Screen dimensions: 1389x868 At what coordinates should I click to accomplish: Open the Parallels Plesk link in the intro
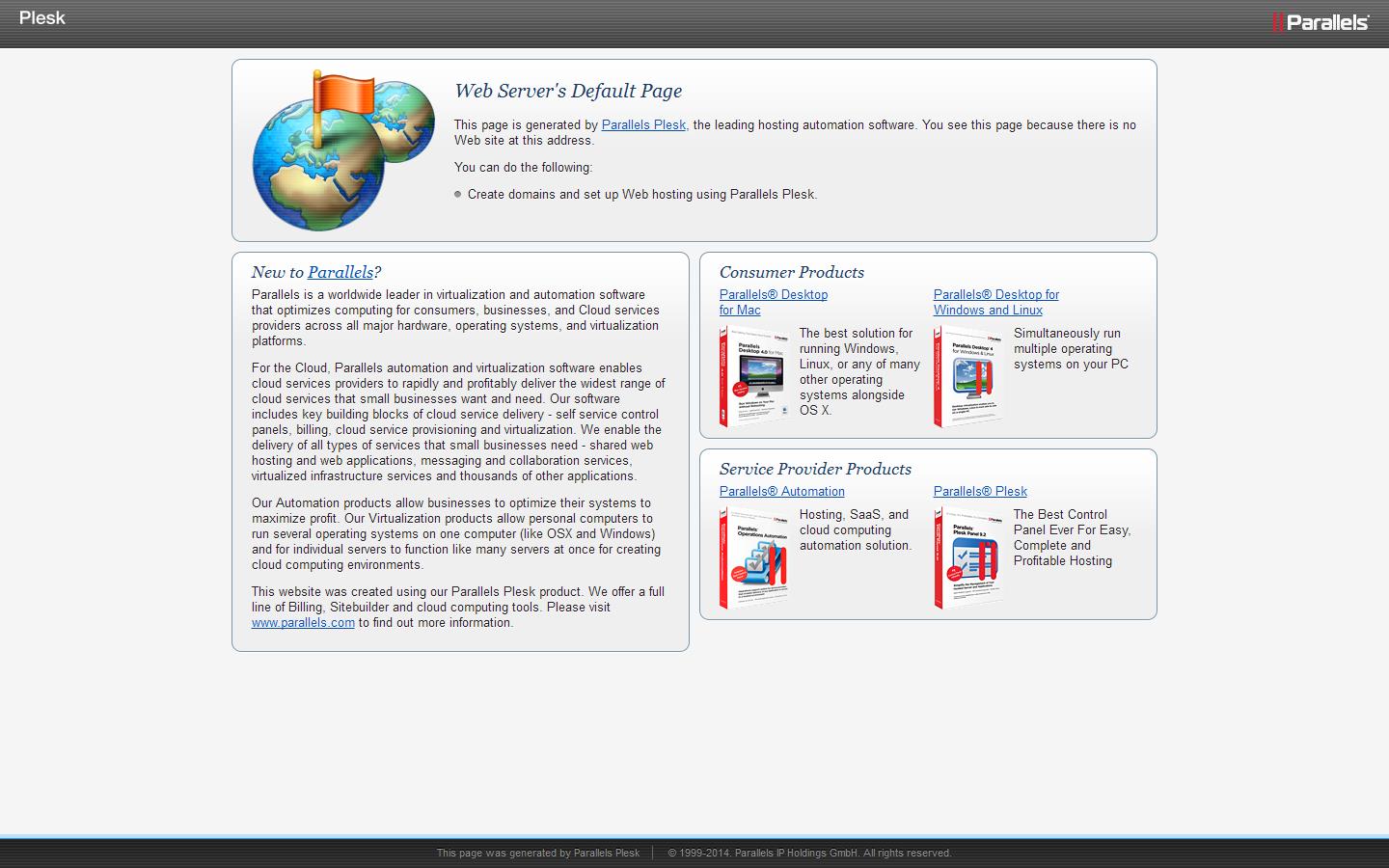click(x=643, y=124)
